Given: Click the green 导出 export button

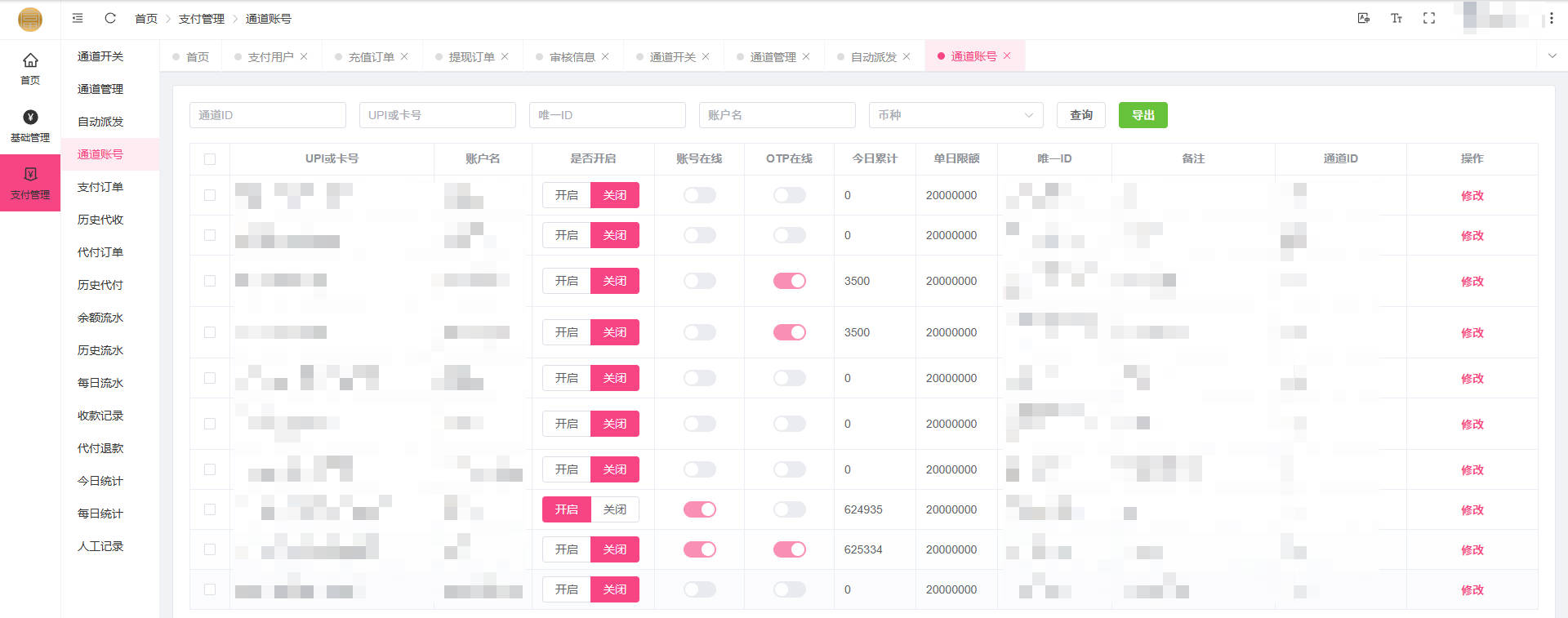Looking at the screenshot, I should 1143,115.
